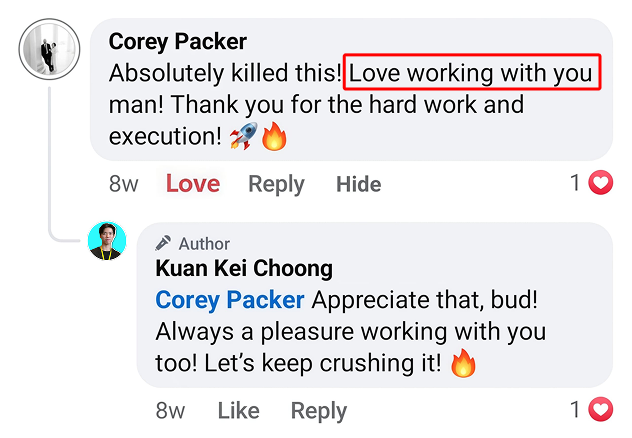Click the 8w timestamp on Corey's comment

[x=124, y=184]
